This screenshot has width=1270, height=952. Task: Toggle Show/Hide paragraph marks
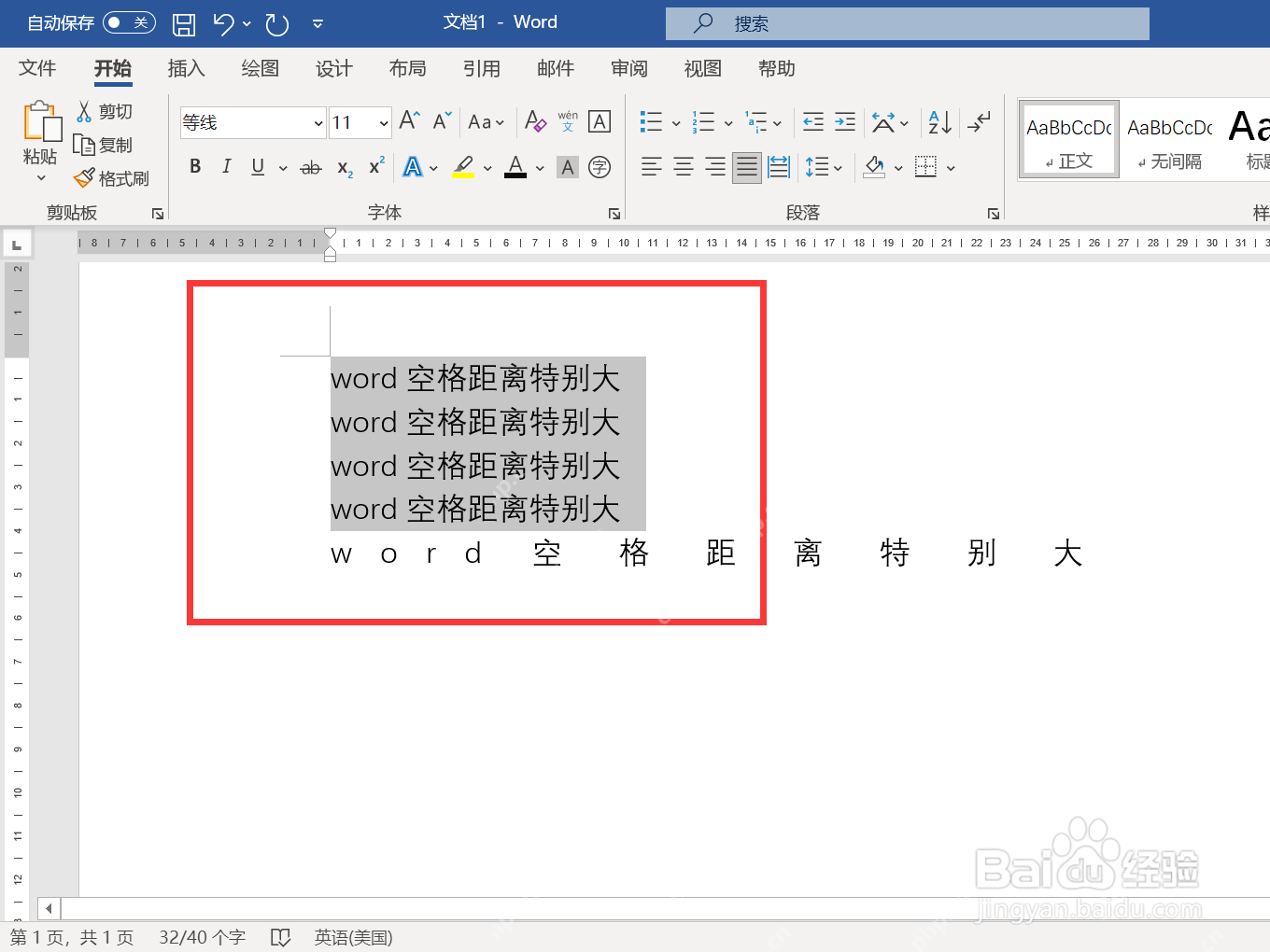click(x=979, y=122)
